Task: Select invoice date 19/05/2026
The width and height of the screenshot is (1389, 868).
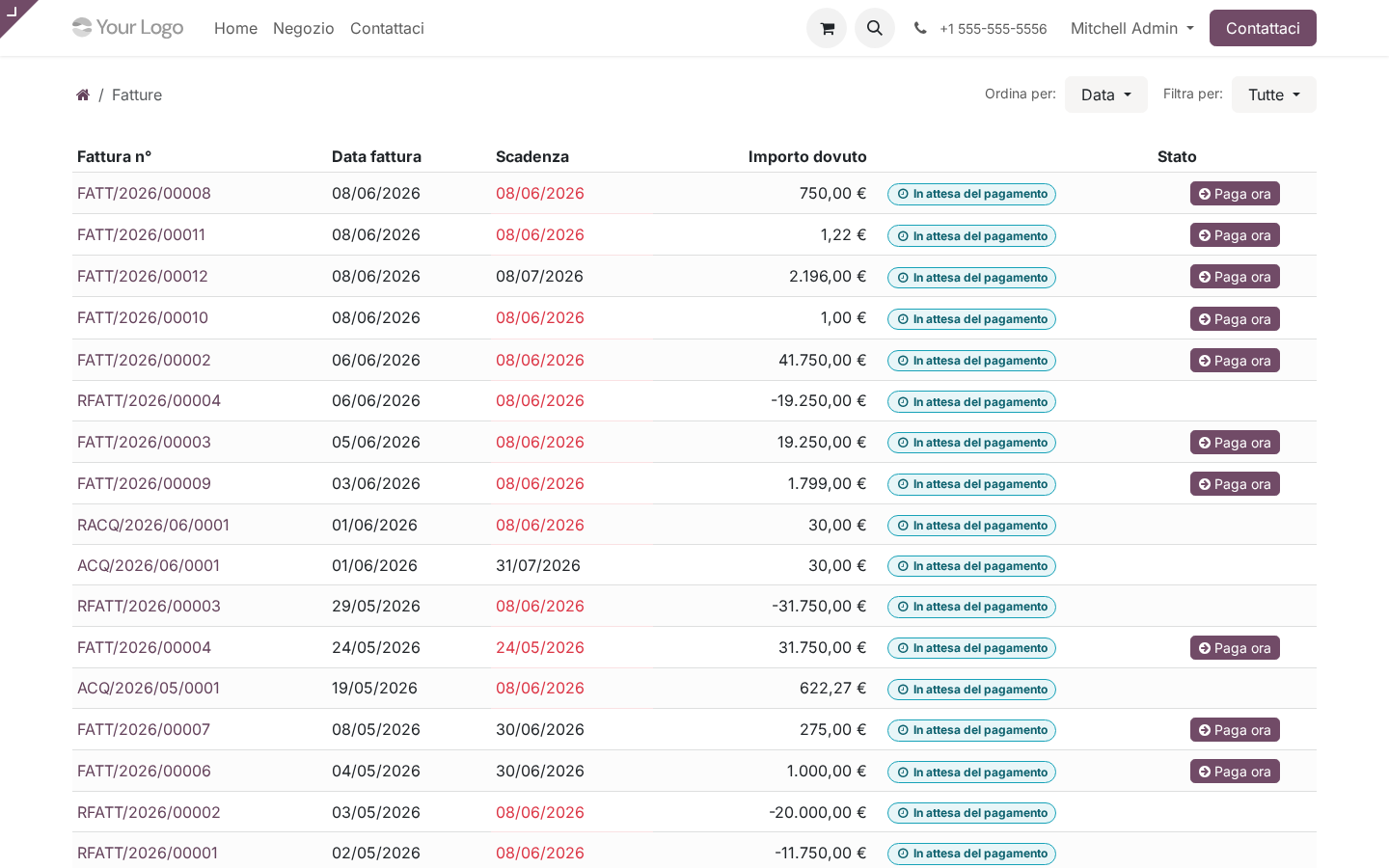Action: (374, 688)
